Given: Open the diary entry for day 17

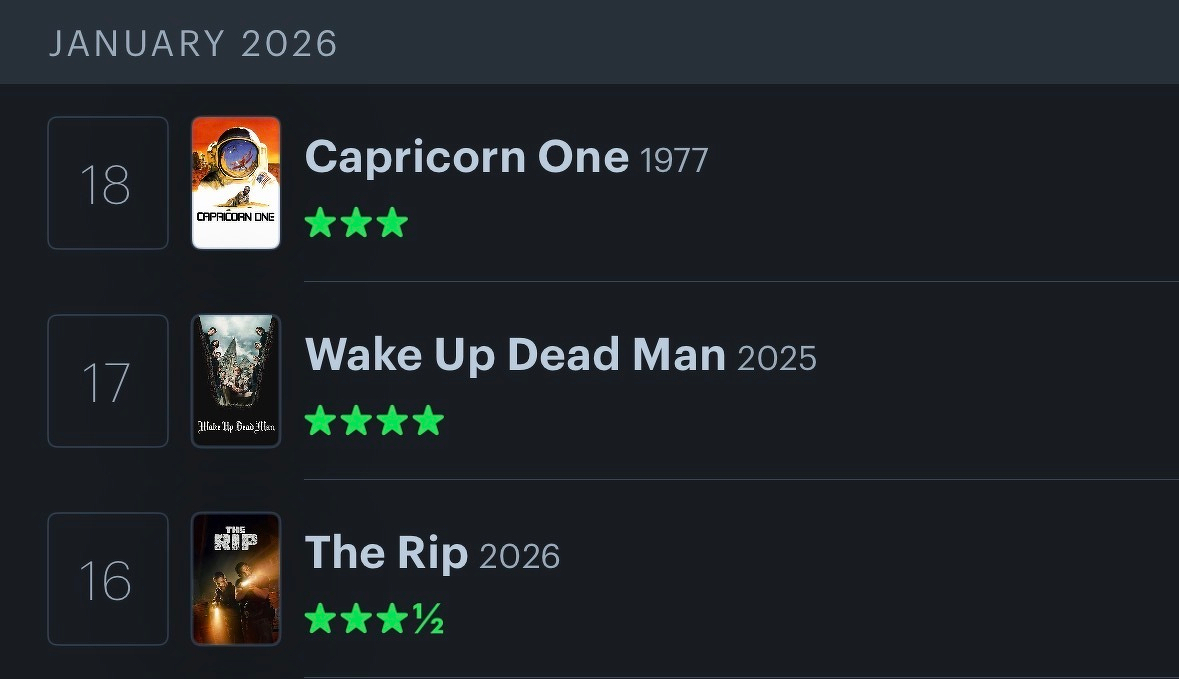Looking at the screenshot, I should pos(107,381).
